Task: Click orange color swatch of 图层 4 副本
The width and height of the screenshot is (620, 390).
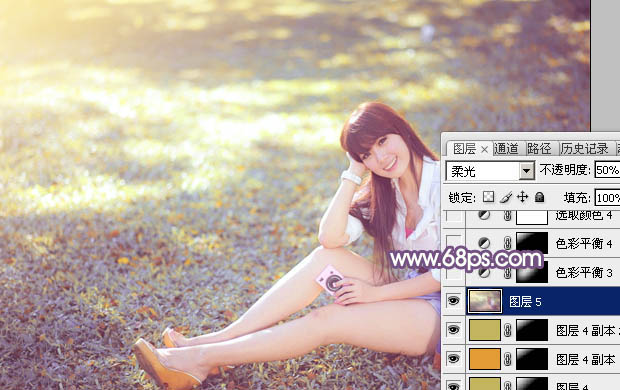Action: click(485, 359)
